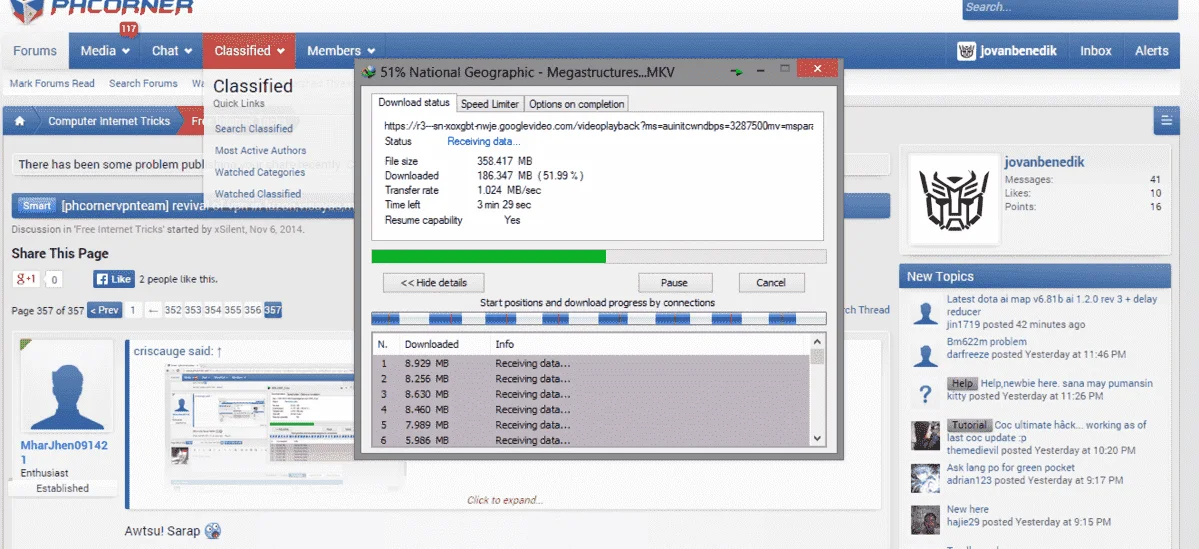Click the arrow after criscauge said
Image resolution: width=1199 pixels, height=549 pixels.
(x=219, y=351)
